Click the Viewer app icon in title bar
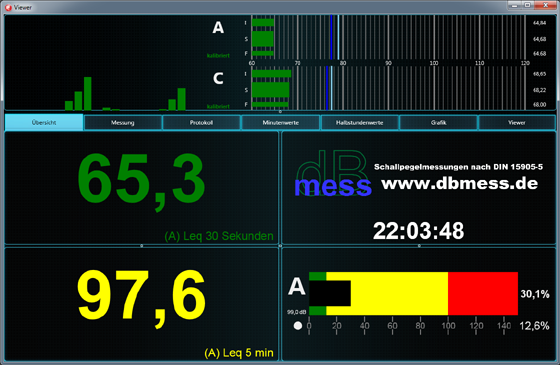 click(x=8, y=7)
